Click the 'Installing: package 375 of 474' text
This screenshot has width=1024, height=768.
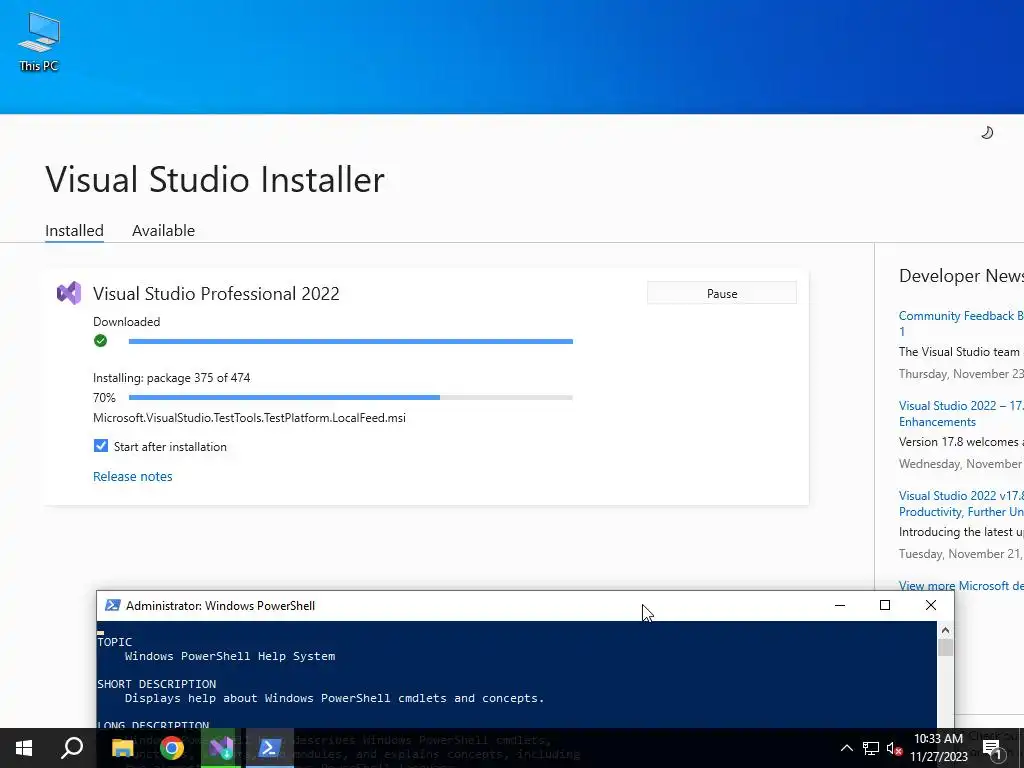click(172, 377)
